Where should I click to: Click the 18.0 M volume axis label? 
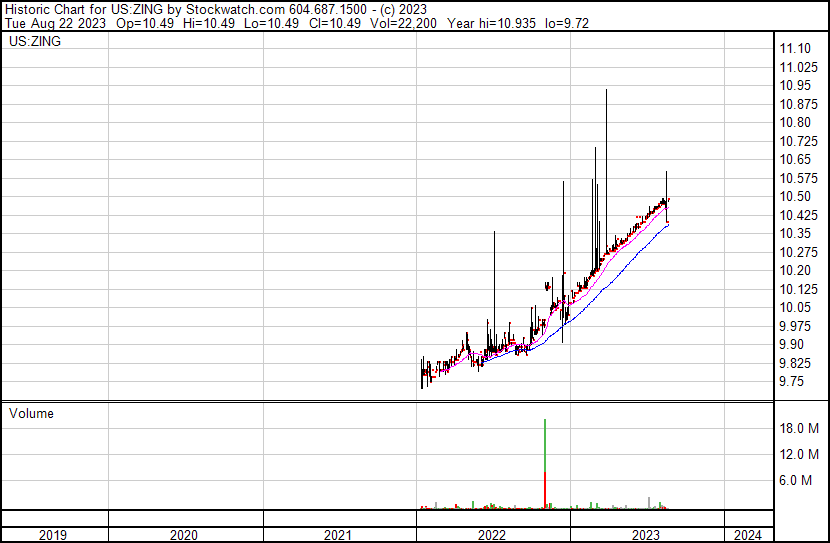(x=799, y=428)
